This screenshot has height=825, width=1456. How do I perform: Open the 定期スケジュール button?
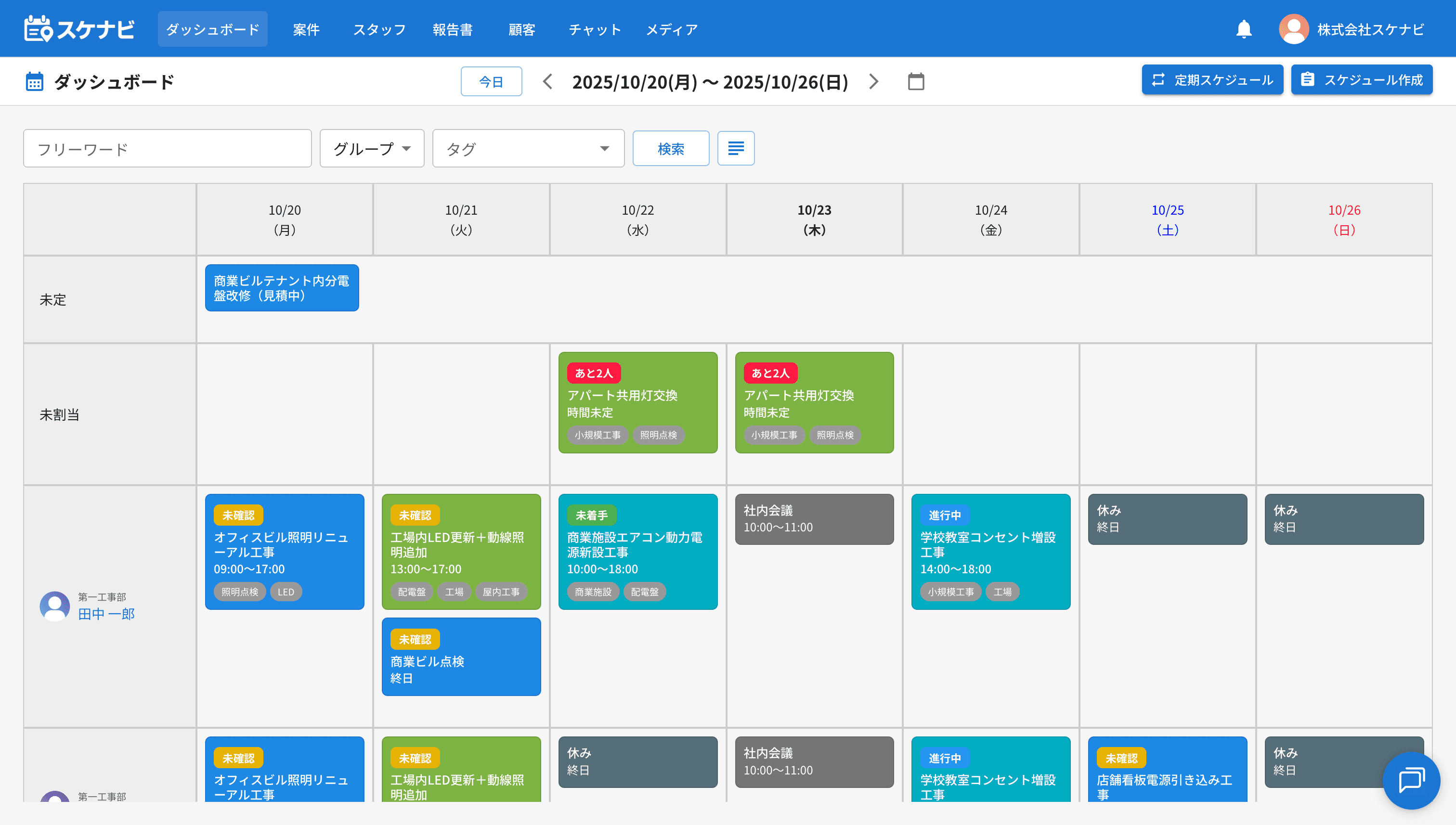(x=1212, y=80)
